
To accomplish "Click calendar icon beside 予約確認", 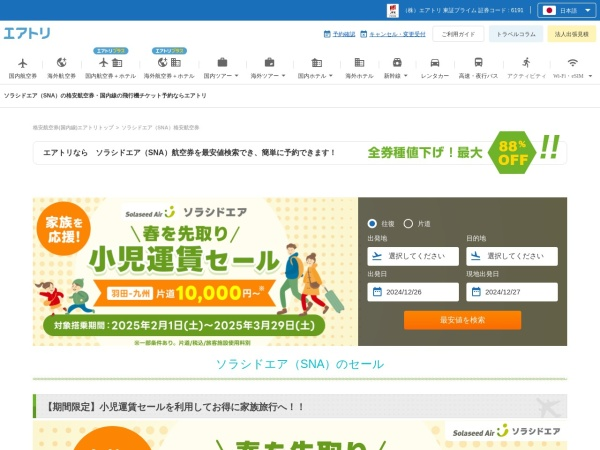I will [327, 34].
